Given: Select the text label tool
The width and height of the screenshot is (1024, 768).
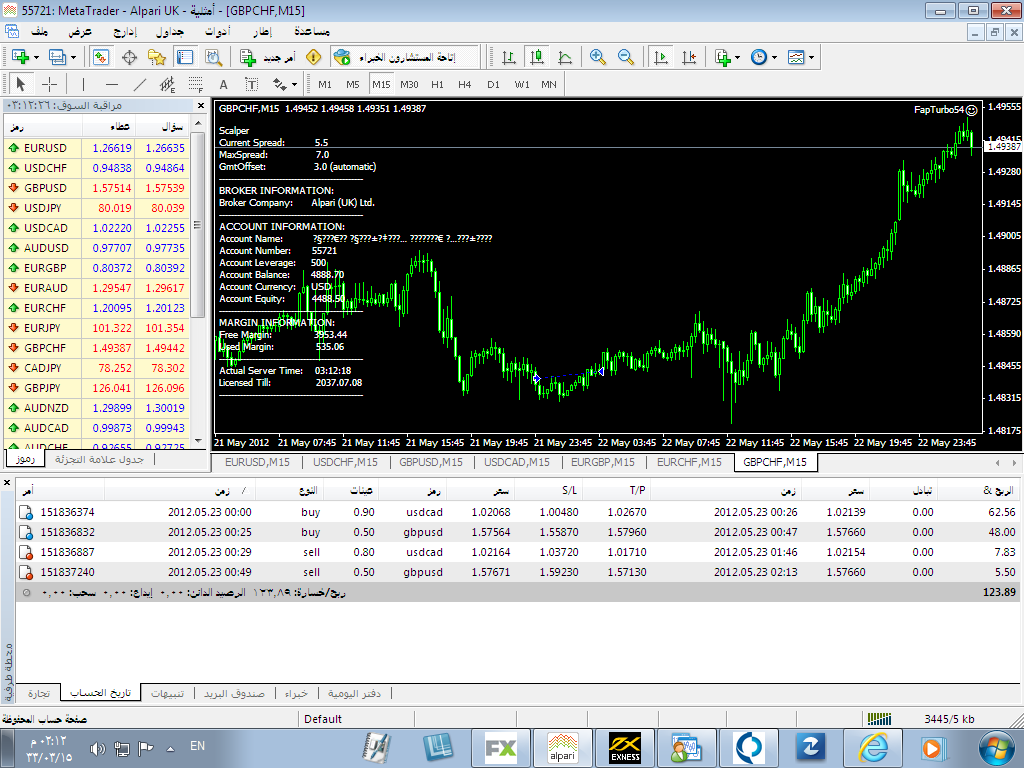Looking at the screenshot, I should (x=251, y=84).
